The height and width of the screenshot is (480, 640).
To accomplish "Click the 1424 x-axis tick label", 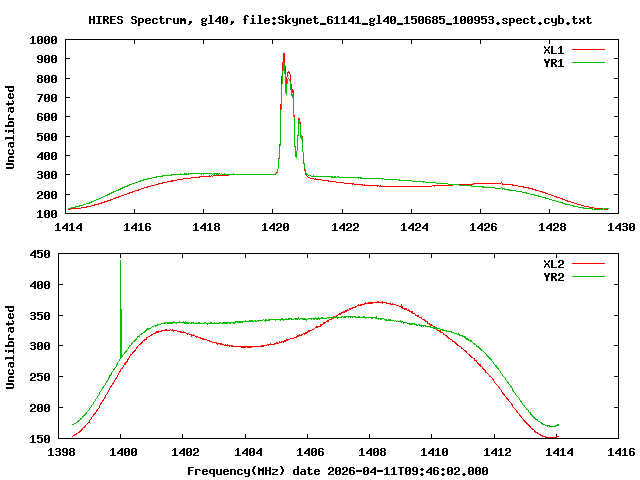I will pyautogui.click(x=414, y=227).
